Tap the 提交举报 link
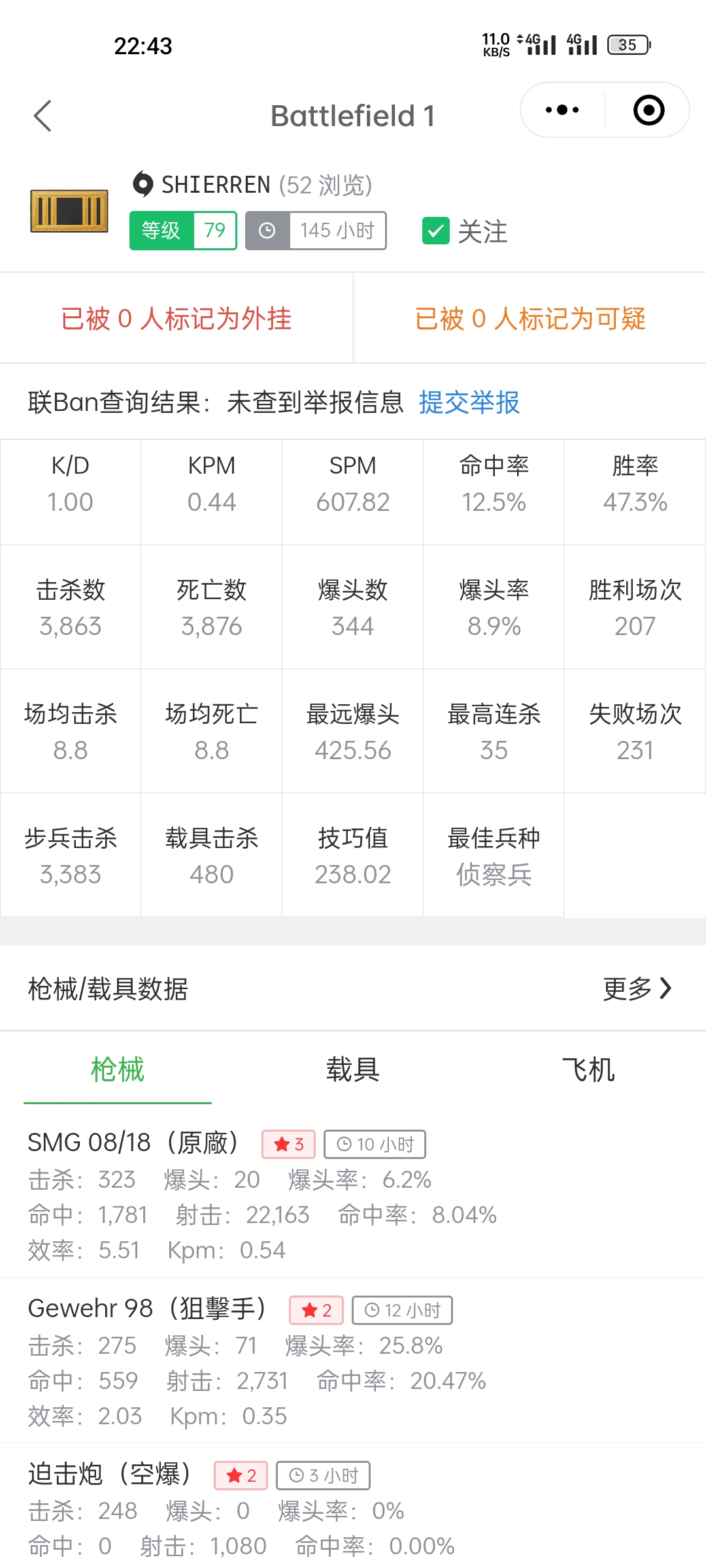 [x=469, y=402]
